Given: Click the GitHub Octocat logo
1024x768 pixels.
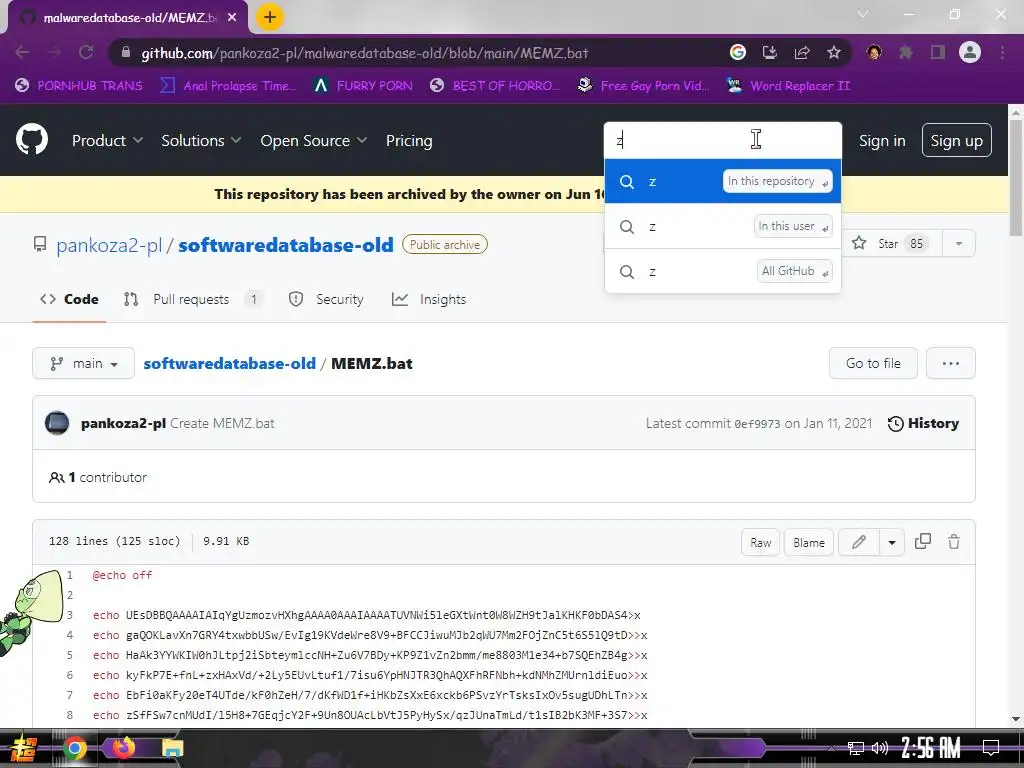Looking at the screenshot, I should point(31,140).
